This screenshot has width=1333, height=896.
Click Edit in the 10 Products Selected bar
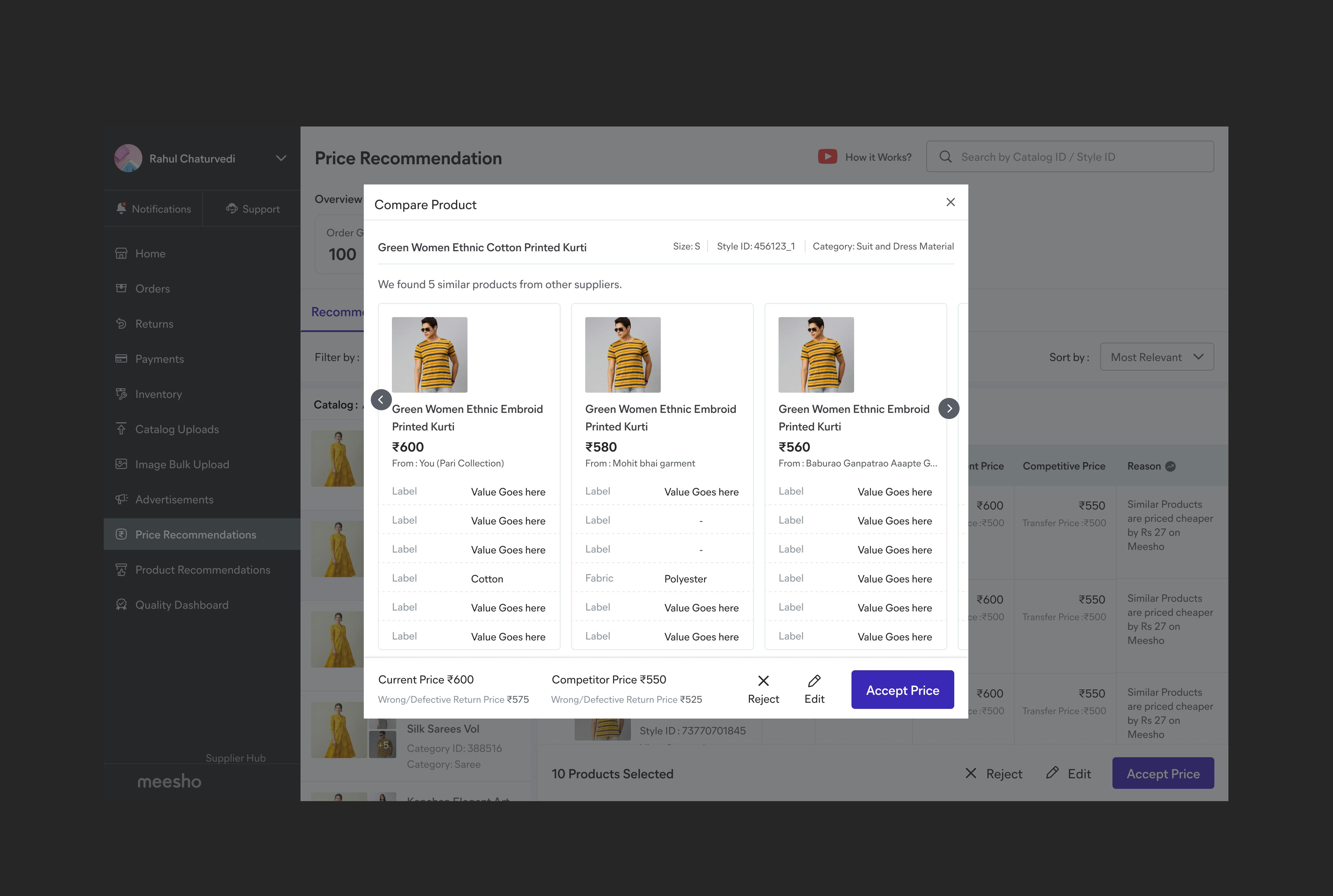click(1068, 773)
